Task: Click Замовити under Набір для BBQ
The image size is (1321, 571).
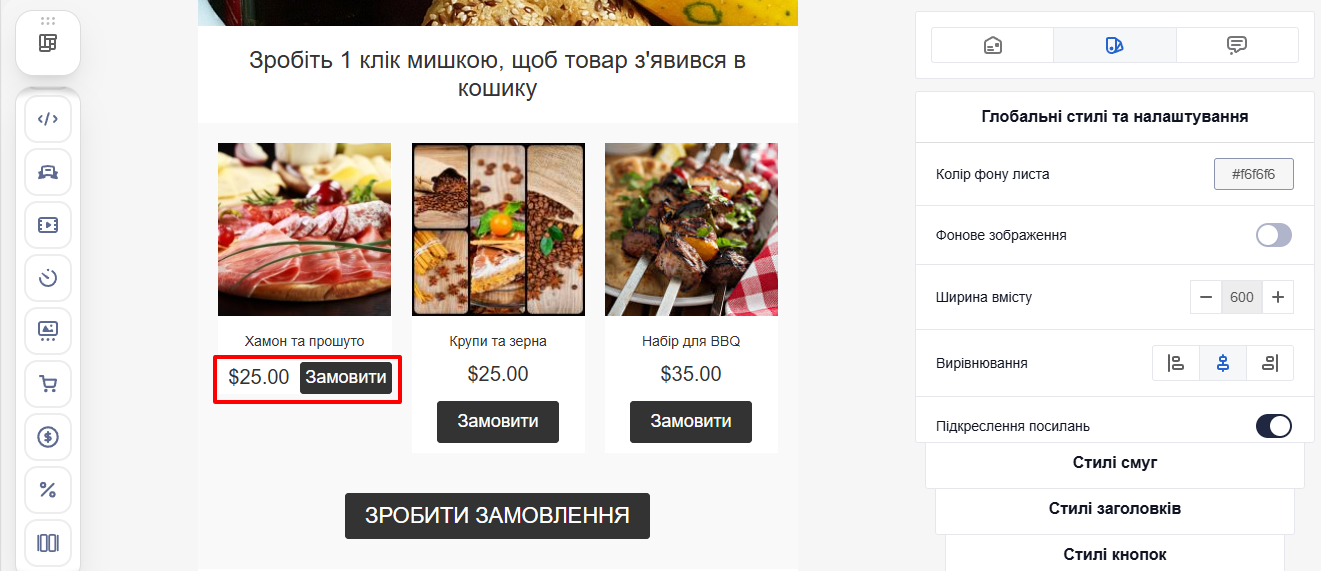Action: [x=691, y=422]
